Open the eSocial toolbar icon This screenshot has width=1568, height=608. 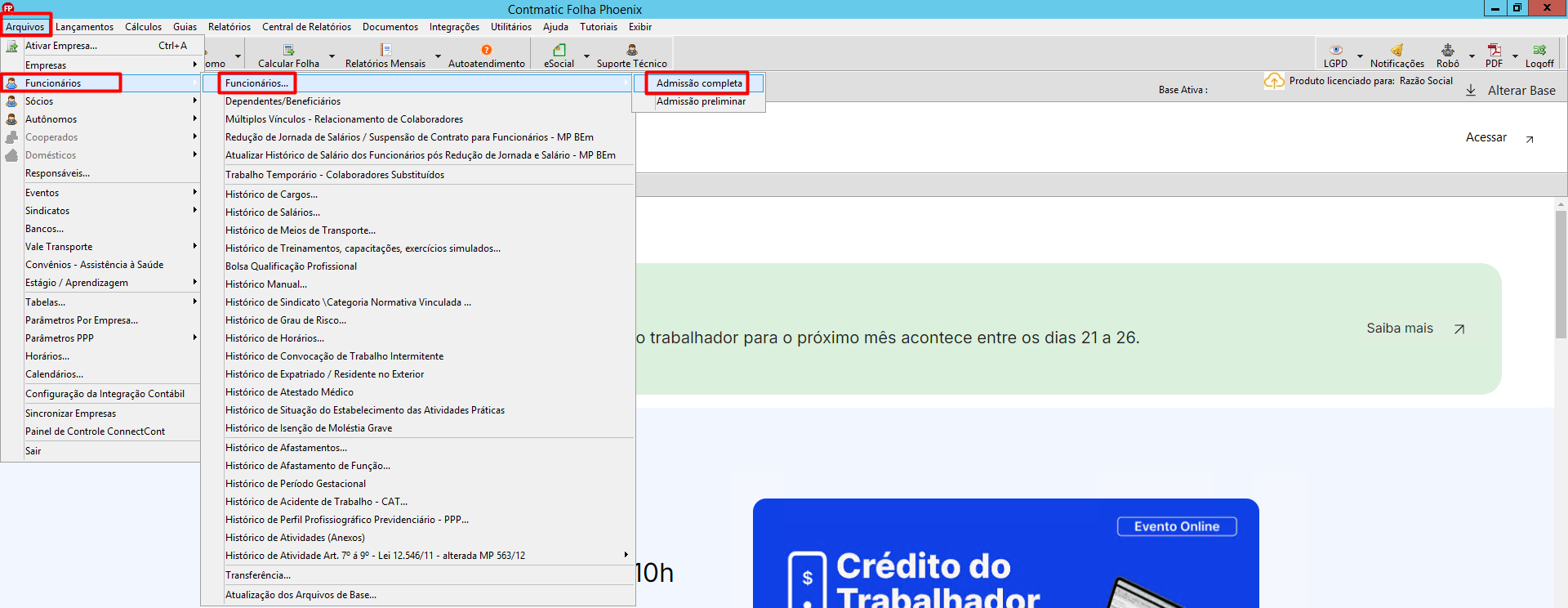pyautogui.click(x=559, y=50)
